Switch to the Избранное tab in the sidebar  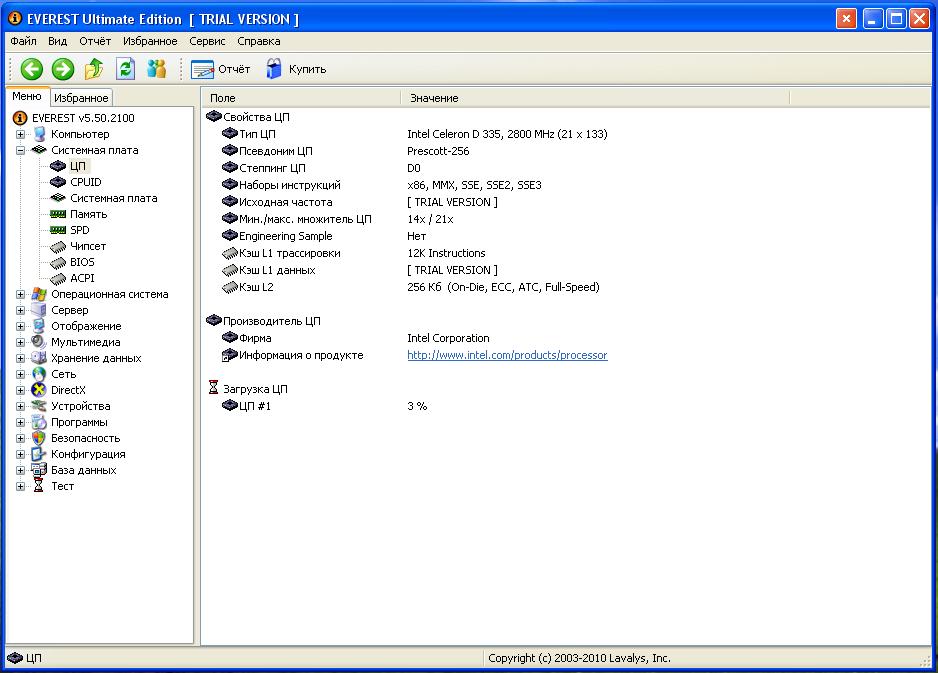point(81,98)
